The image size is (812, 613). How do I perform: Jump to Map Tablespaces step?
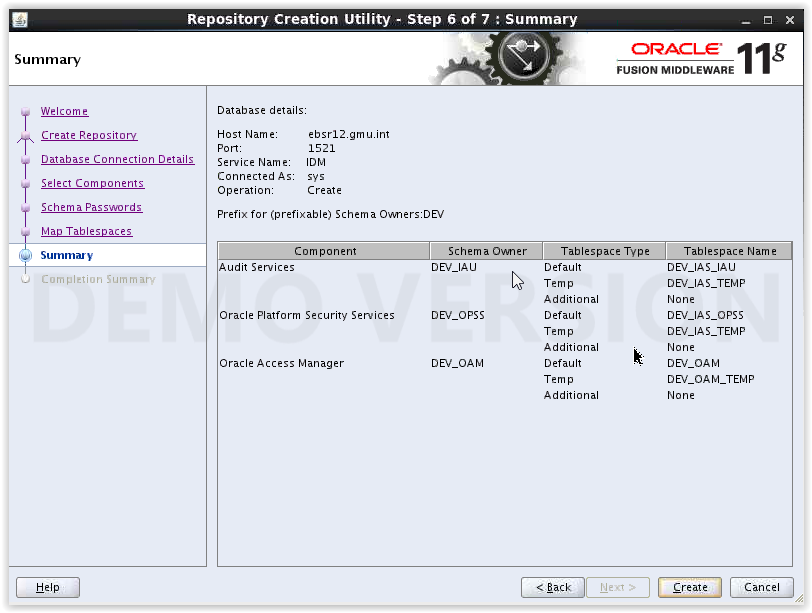[86, 231]
